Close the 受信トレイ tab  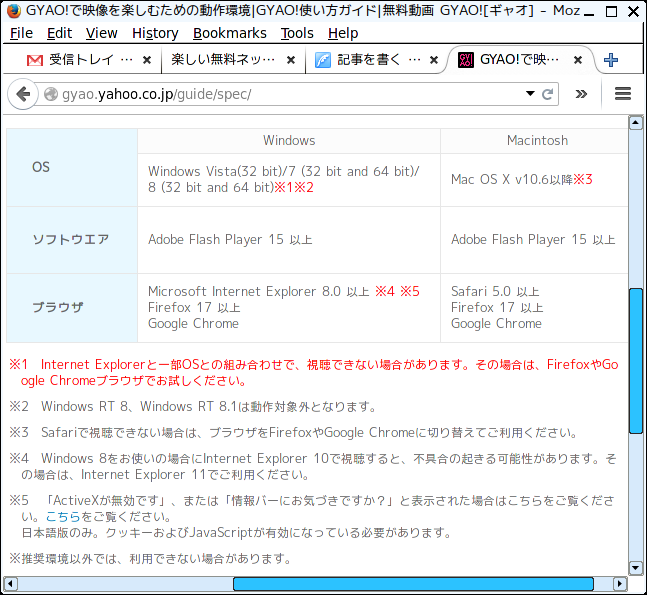(x=146, y=60)
